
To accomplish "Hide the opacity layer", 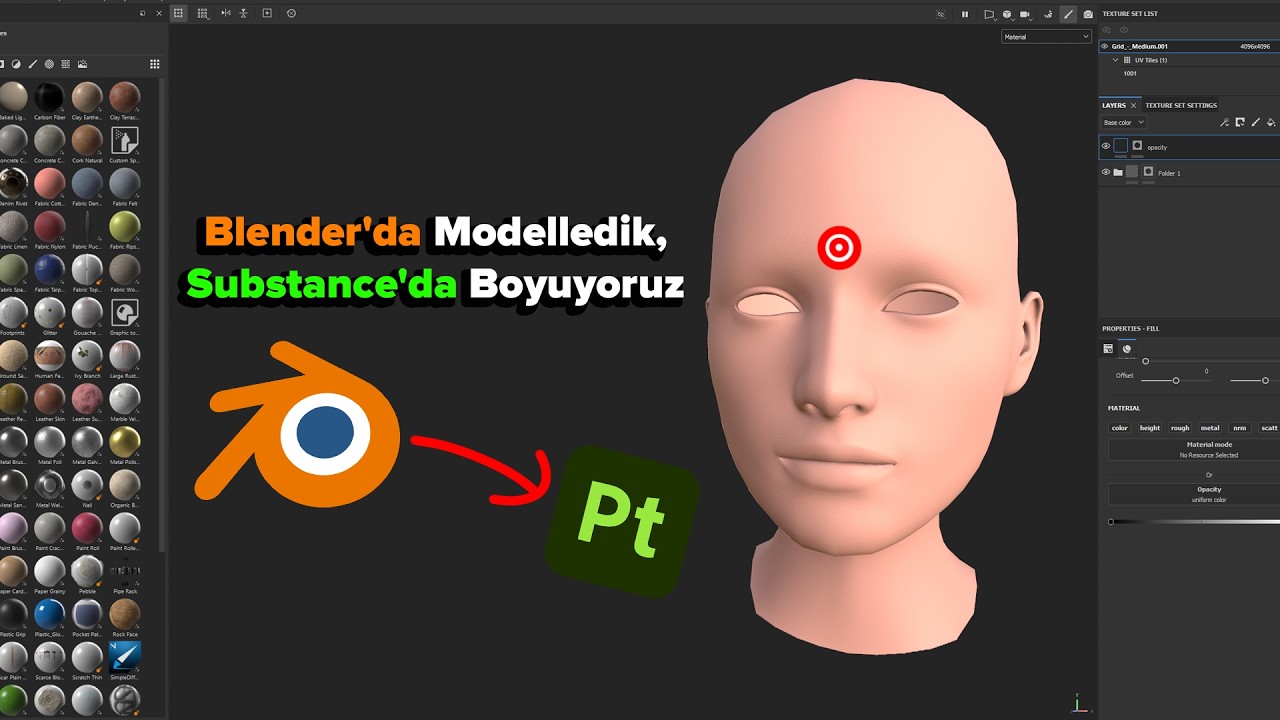I will click(x=1106, y=146).
